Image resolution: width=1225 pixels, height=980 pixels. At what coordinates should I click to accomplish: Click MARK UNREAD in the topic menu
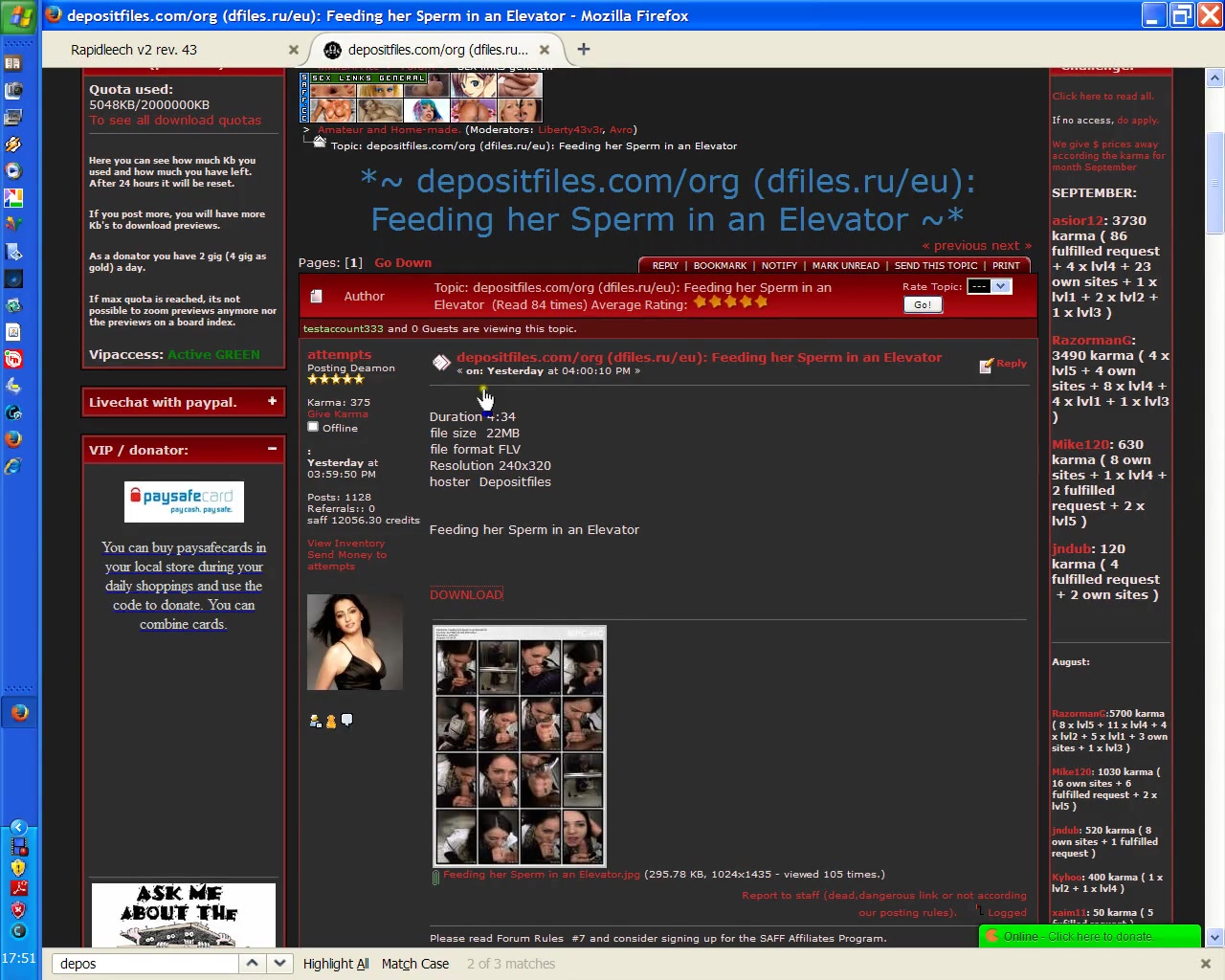tap(846, 265)
